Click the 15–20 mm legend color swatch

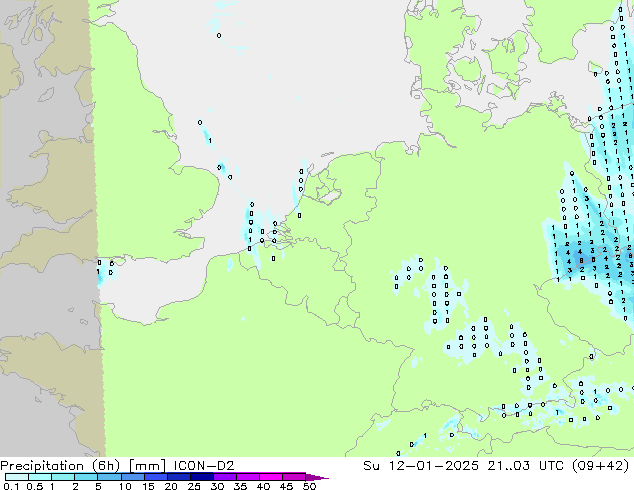(159, 477)
